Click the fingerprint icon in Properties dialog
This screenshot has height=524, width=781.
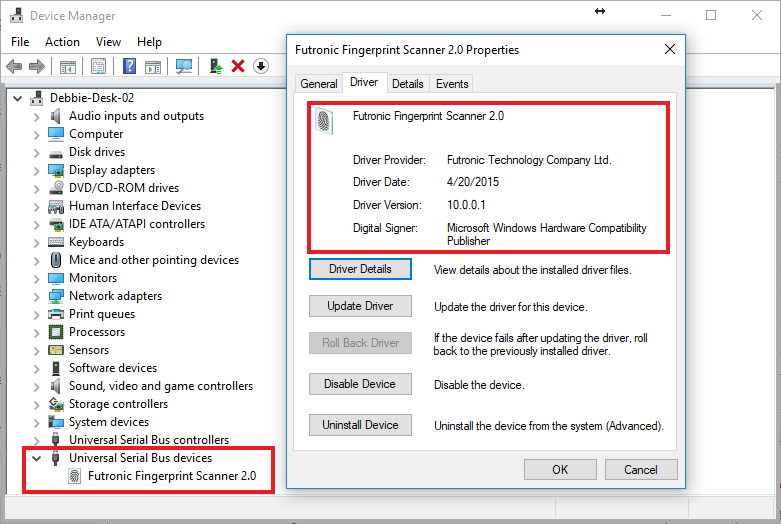coord(324,121)
